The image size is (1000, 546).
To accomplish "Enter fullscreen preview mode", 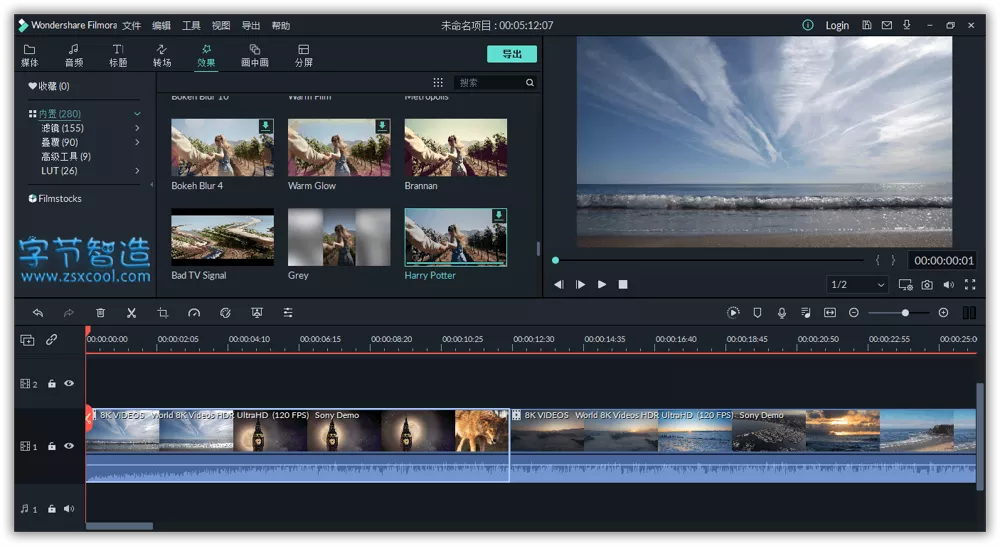I will pyautogui.click(x=969, y=285).
